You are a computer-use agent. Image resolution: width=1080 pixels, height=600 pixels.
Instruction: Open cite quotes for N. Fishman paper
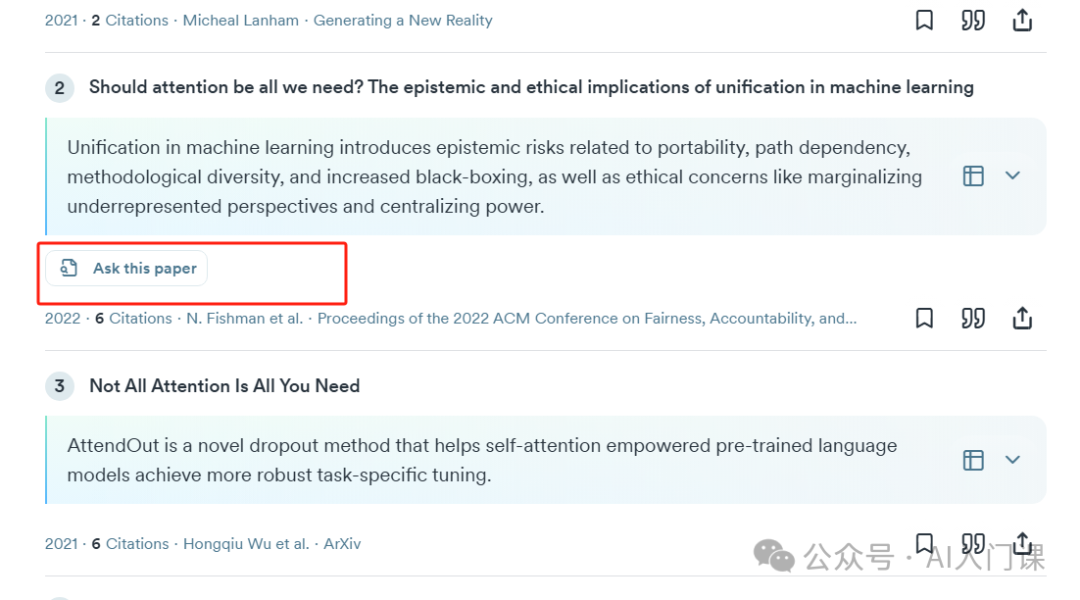click(x=973, y=318)
